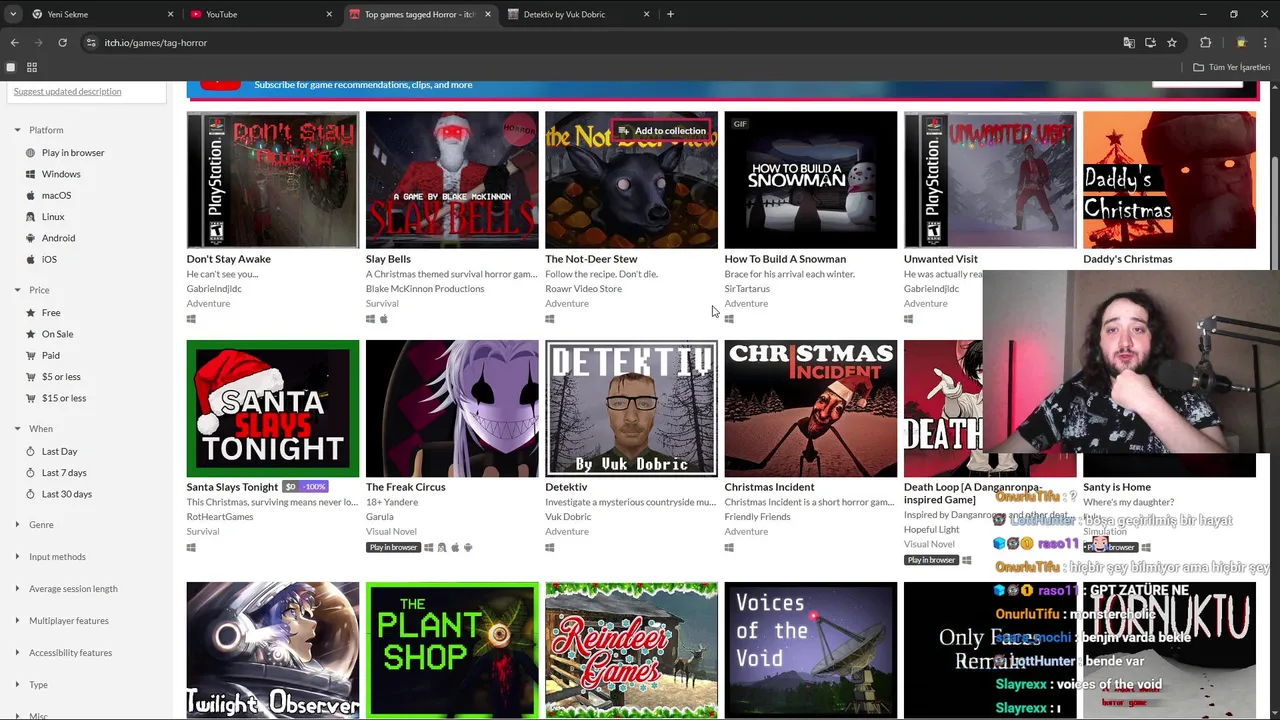Filter by Last 30 days
The width and height of the screenshot is (1280, 720).
[66, 494]
